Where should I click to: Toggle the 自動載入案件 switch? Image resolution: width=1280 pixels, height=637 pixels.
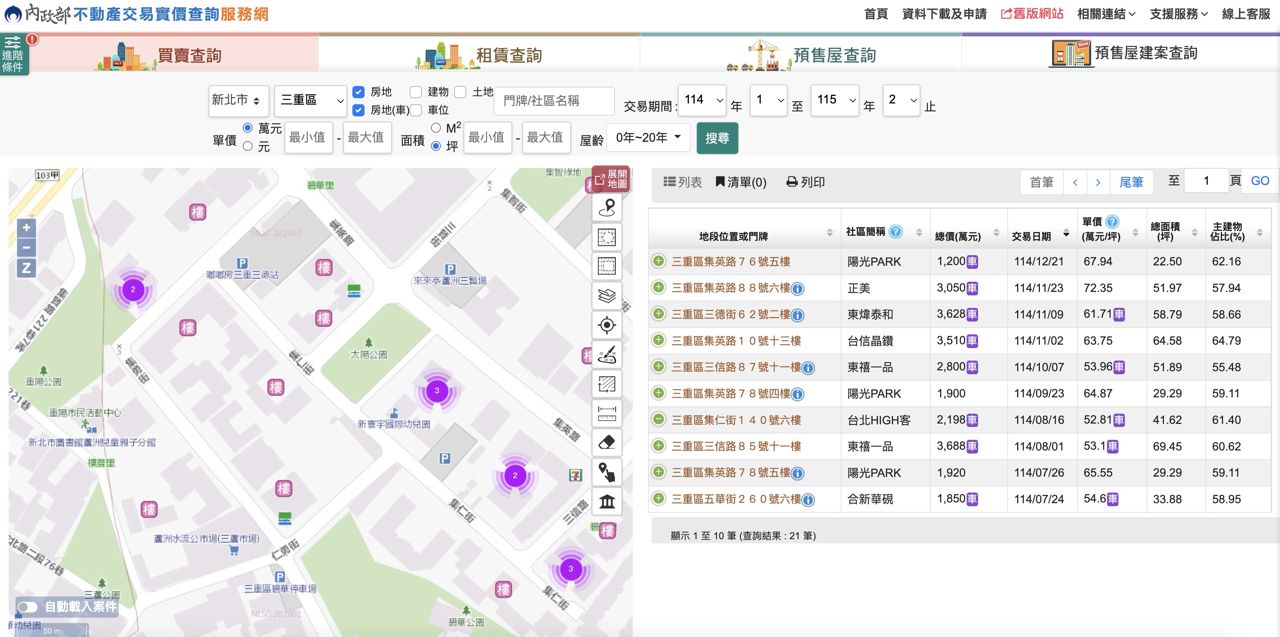pyautogui.click(x=28, y=607)
